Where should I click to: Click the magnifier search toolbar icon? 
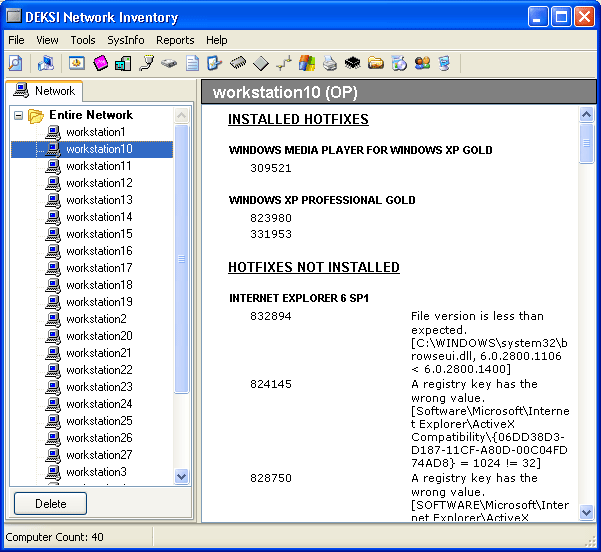(x=15, y=63)
